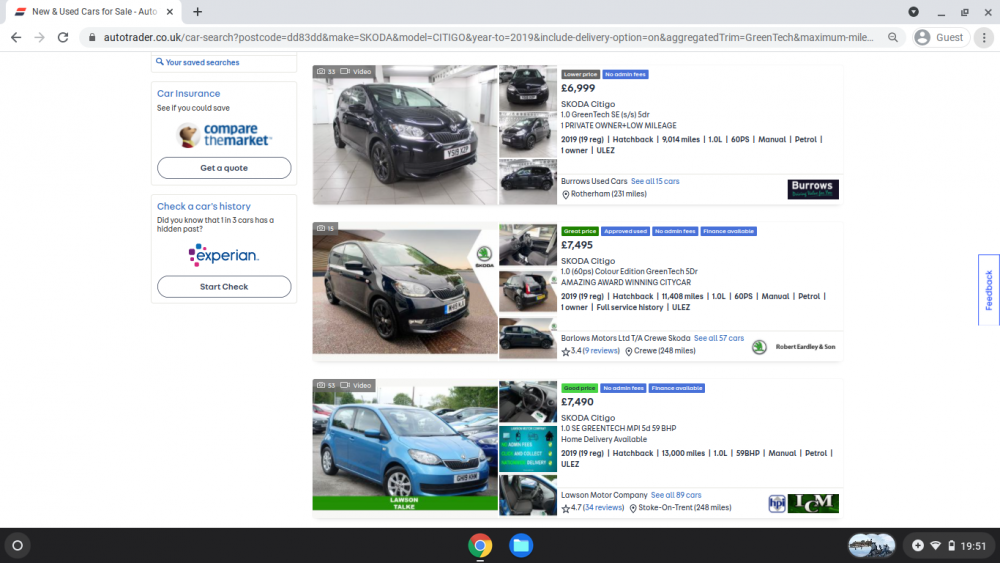This screenshot has height=563, width=1000.
Task: Click star rating icon for Barlows Motors
Action: [x=565, y=351]
